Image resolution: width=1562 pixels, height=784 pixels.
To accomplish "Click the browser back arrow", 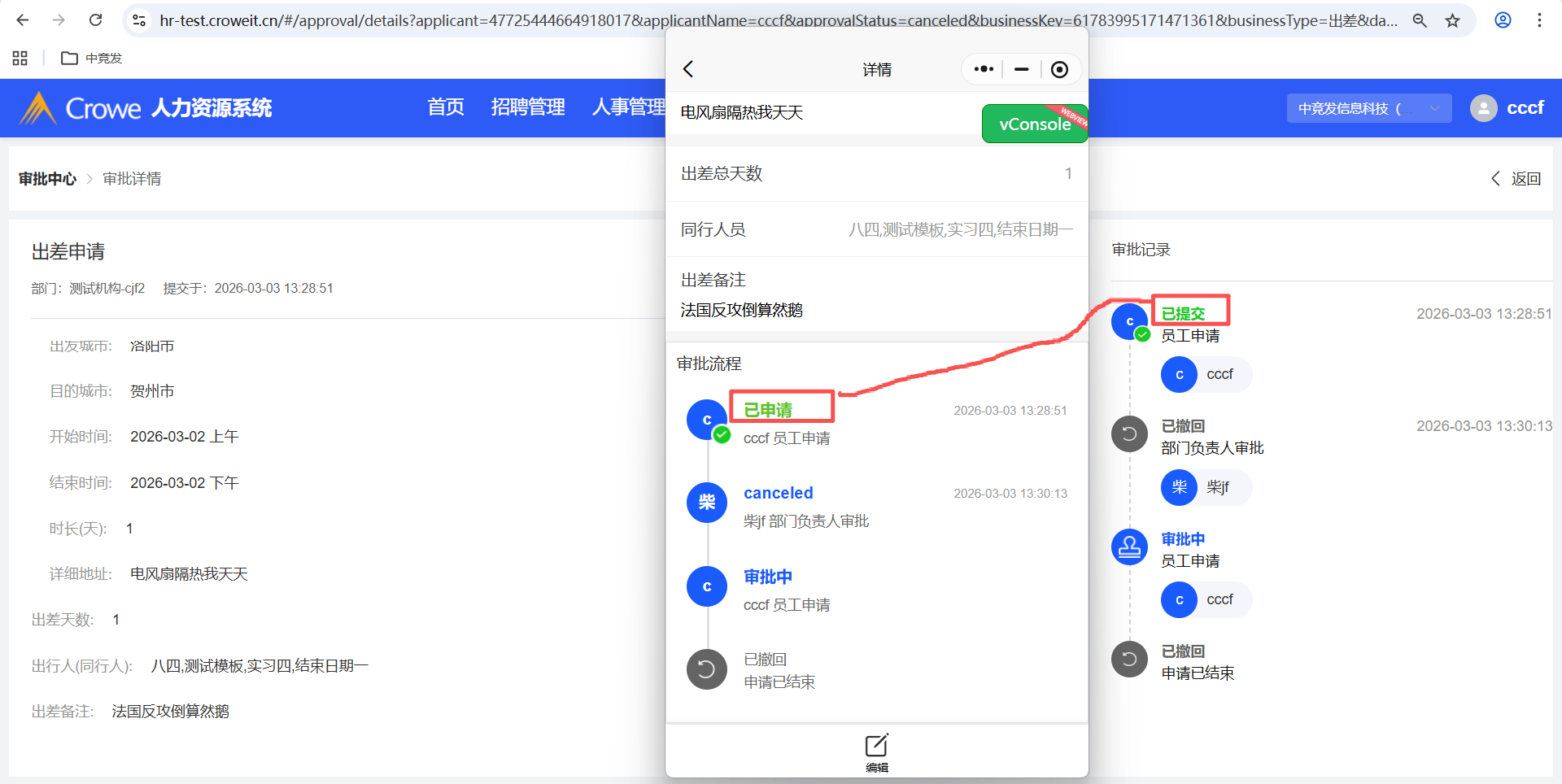I will (x=23, y=20).
